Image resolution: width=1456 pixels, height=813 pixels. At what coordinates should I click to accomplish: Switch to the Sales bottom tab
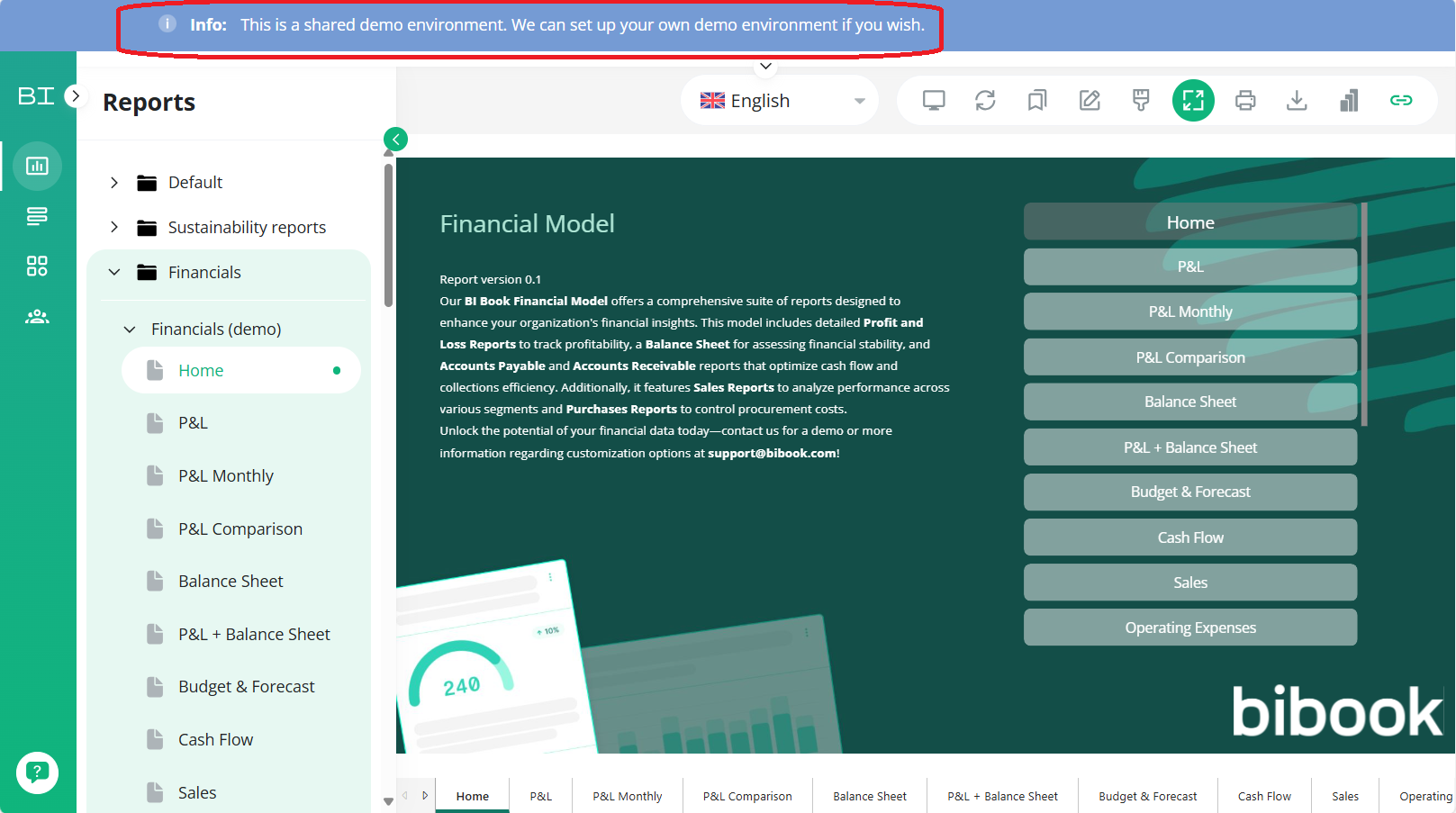coord(1345,796)
